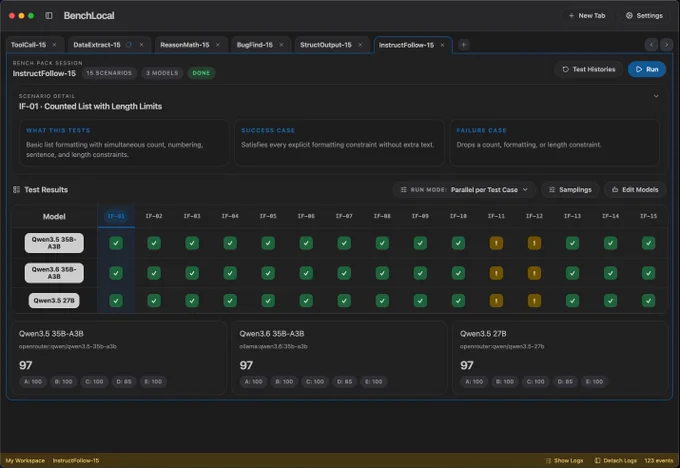Open Qwen3.6 35B-A3B IF-13 pass result
The height and width of the screenshot is (468, 680).
pos(572,273)
